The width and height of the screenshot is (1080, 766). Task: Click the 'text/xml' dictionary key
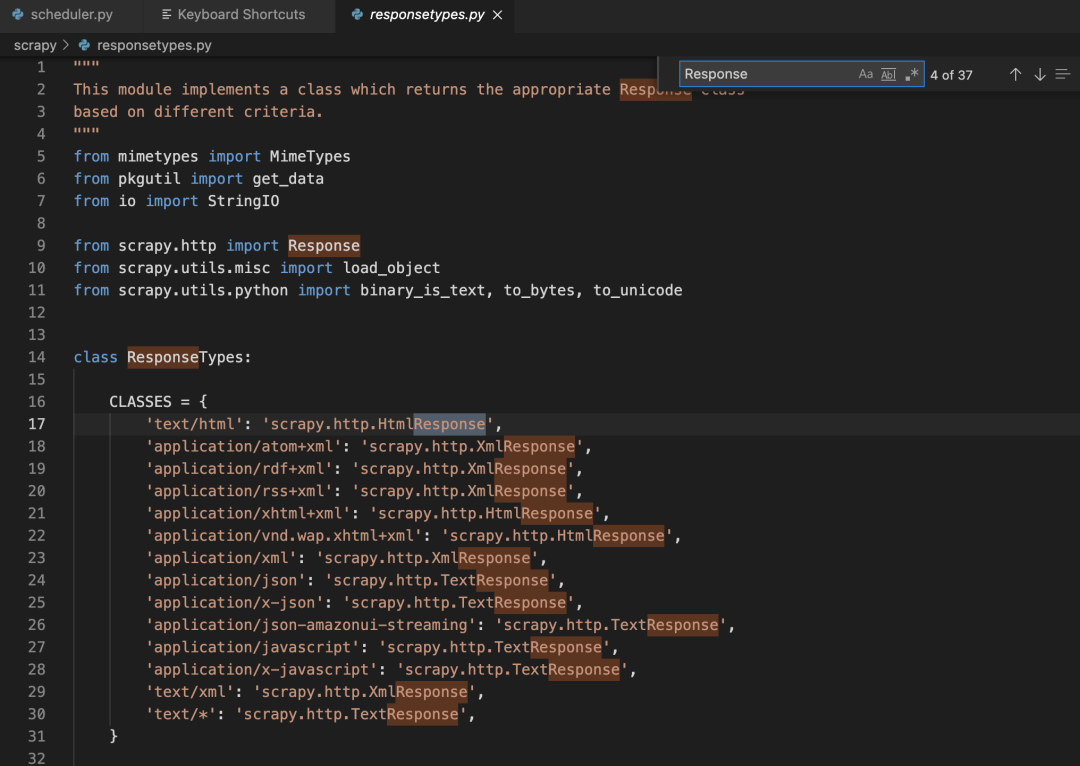[190, 692]
